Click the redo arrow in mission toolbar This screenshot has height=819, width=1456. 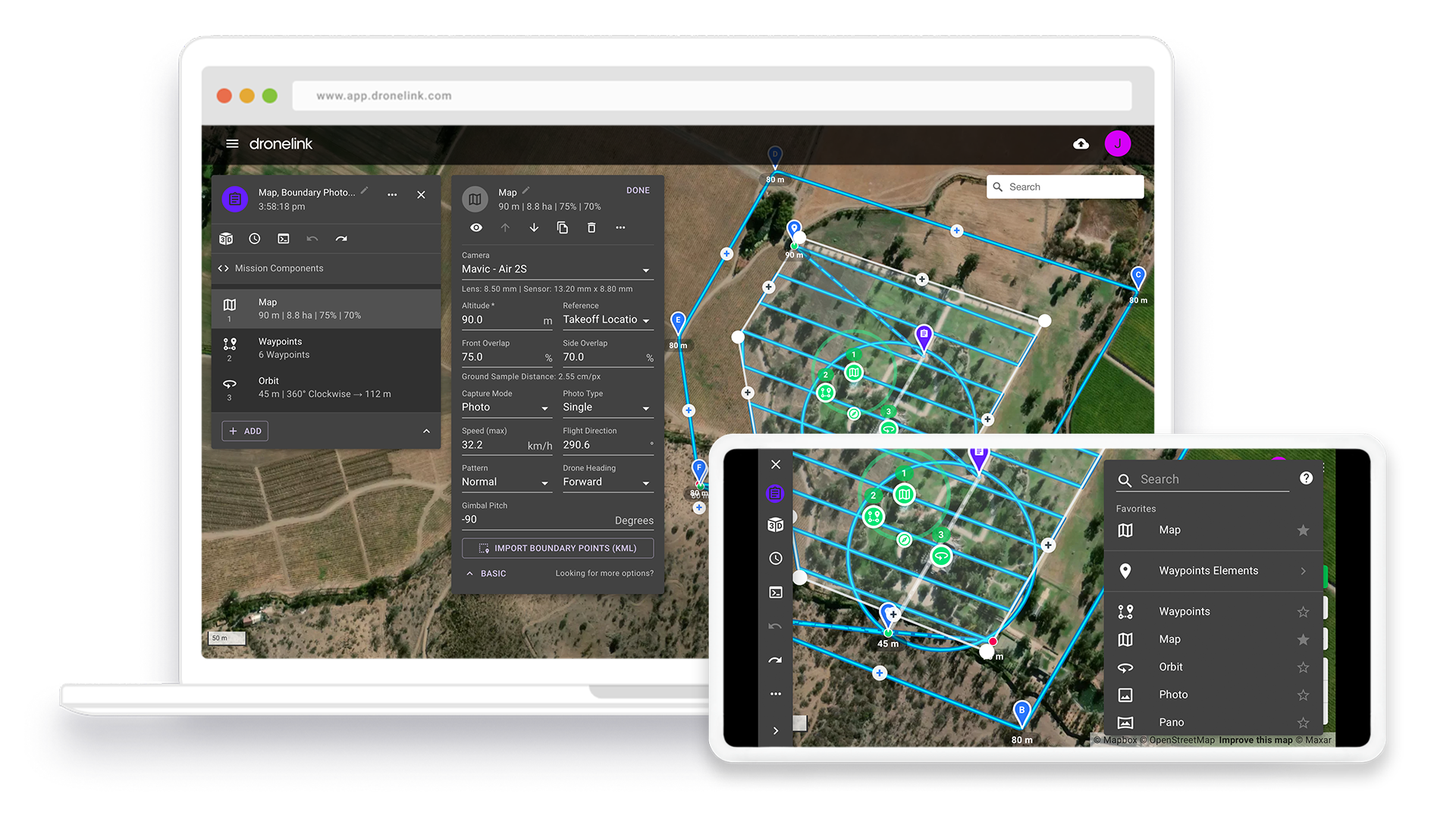pos(341,239)
